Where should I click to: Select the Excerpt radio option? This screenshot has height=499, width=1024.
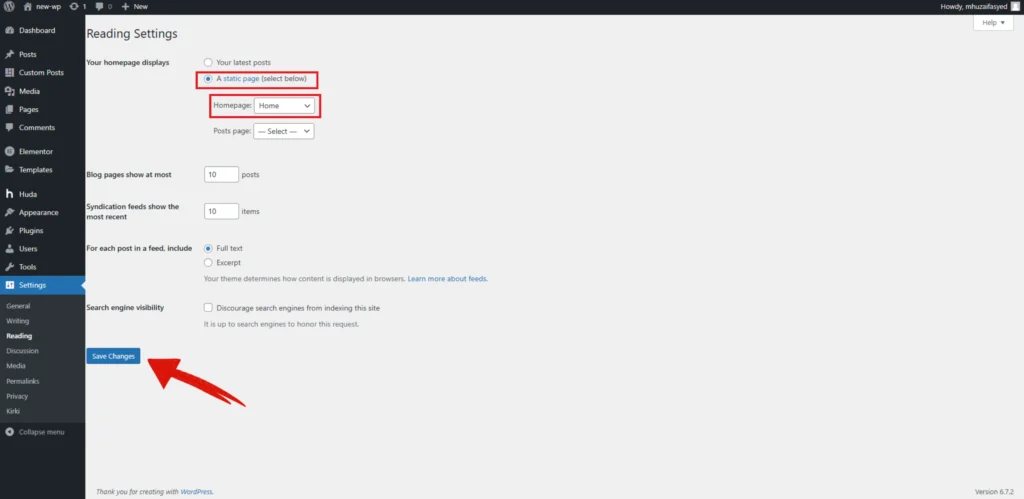pyautogui.click(x=208, y=262)
